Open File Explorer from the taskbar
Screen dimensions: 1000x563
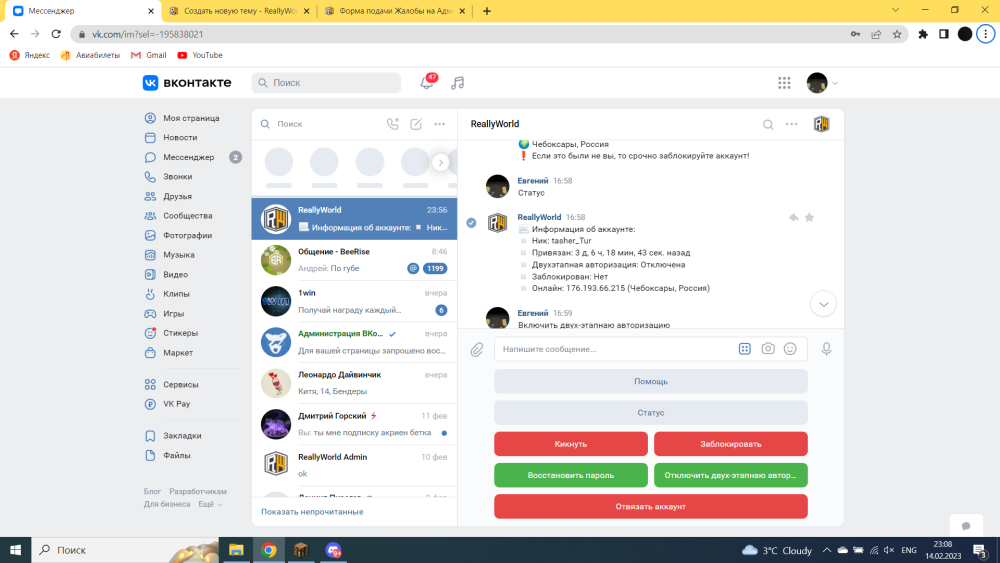[236, 550]
